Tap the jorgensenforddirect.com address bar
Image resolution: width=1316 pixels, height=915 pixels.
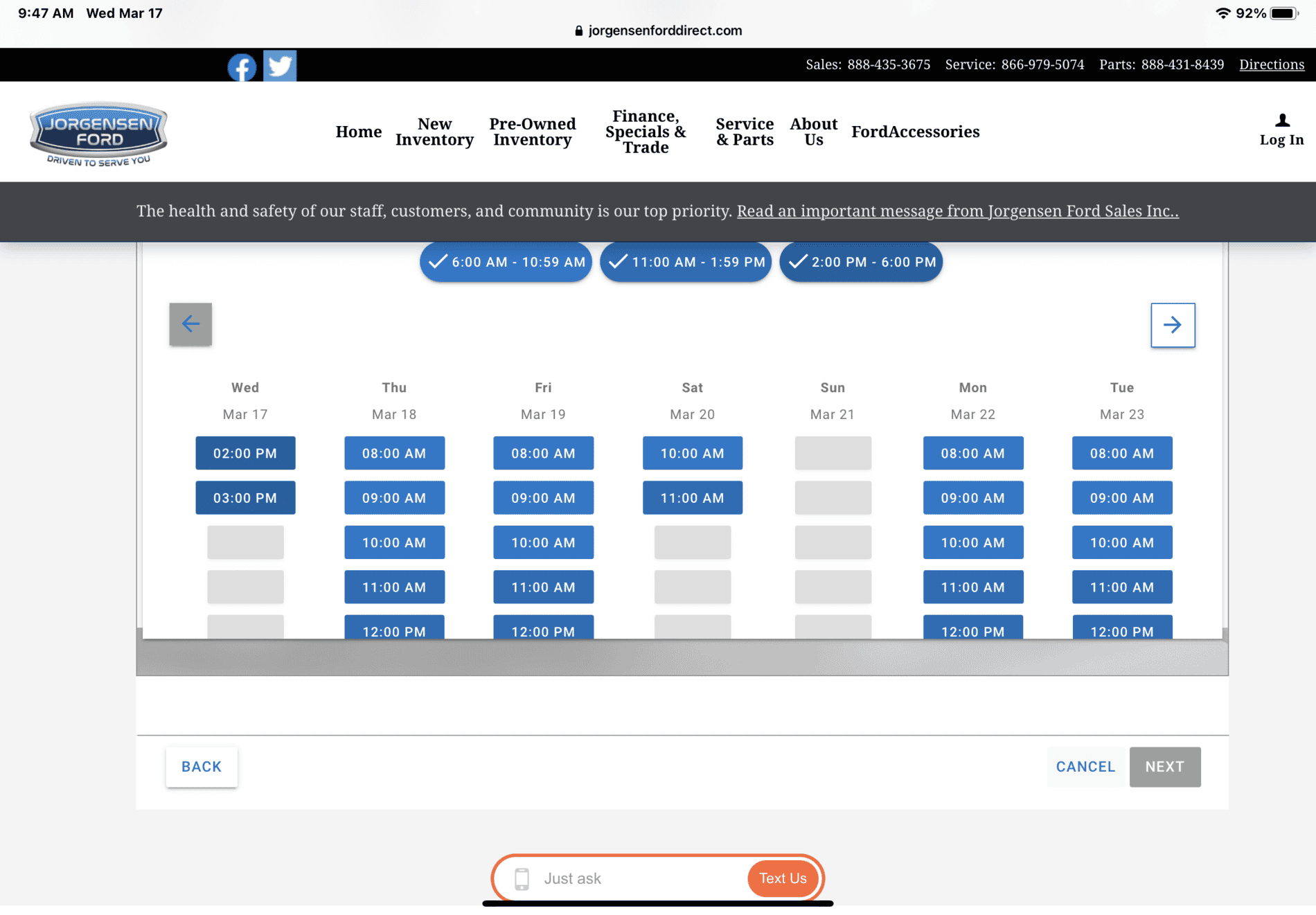tap(658, 30)
